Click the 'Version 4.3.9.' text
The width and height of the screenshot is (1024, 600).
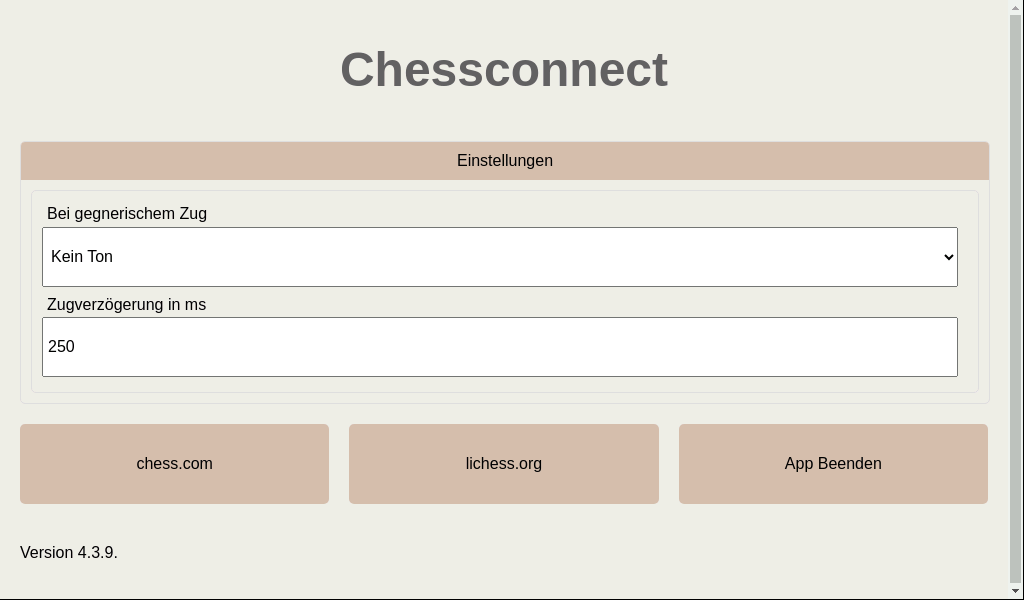(x=69, y=553)
